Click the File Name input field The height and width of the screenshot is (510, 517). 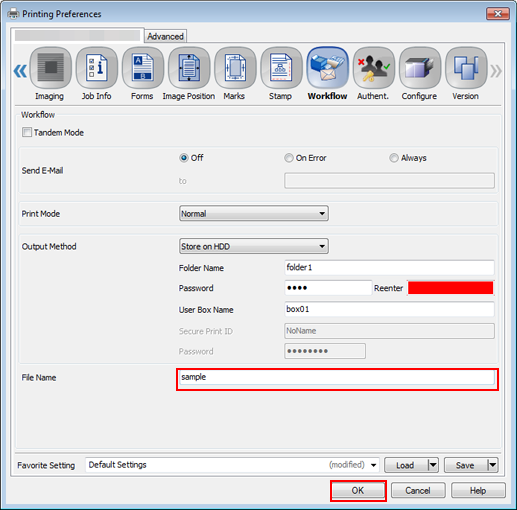(x=337, y=377)
